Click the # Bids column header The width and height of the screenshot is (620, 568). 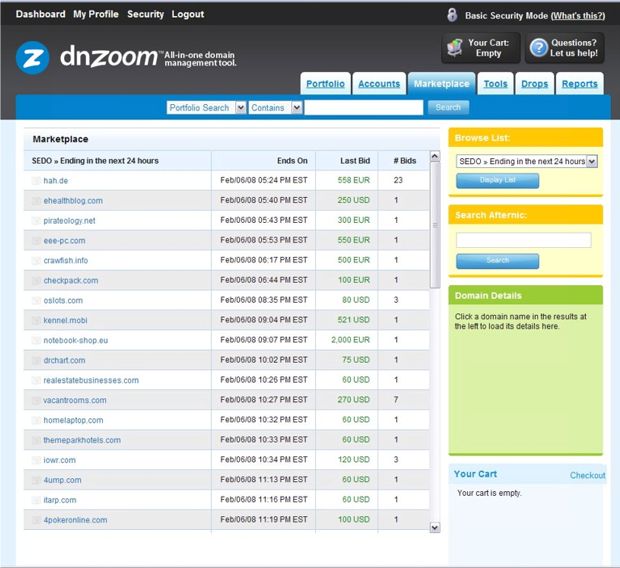click(405, 161)
